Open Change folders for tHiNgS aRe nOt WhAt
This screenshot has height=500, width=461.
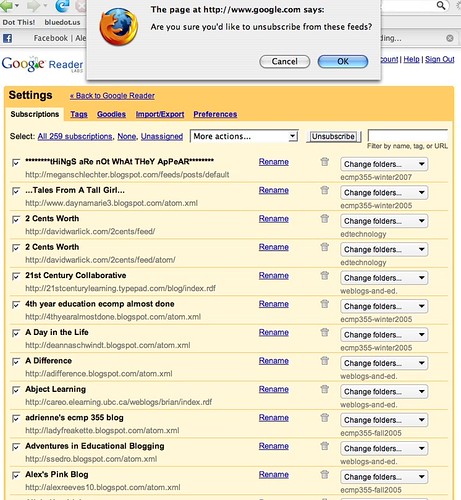[x=384, y=164]
